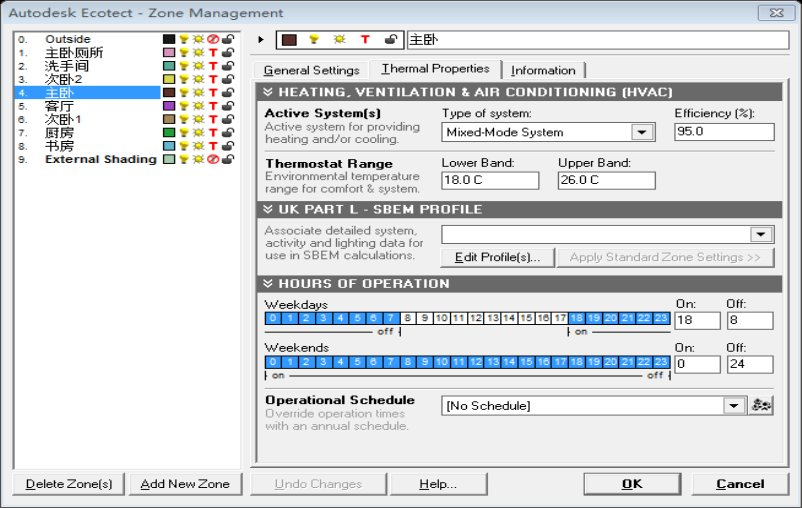Viewport: 802px width, 508px height.
Task: Click the arrow left of the header bar
Action: coord(261,39)
